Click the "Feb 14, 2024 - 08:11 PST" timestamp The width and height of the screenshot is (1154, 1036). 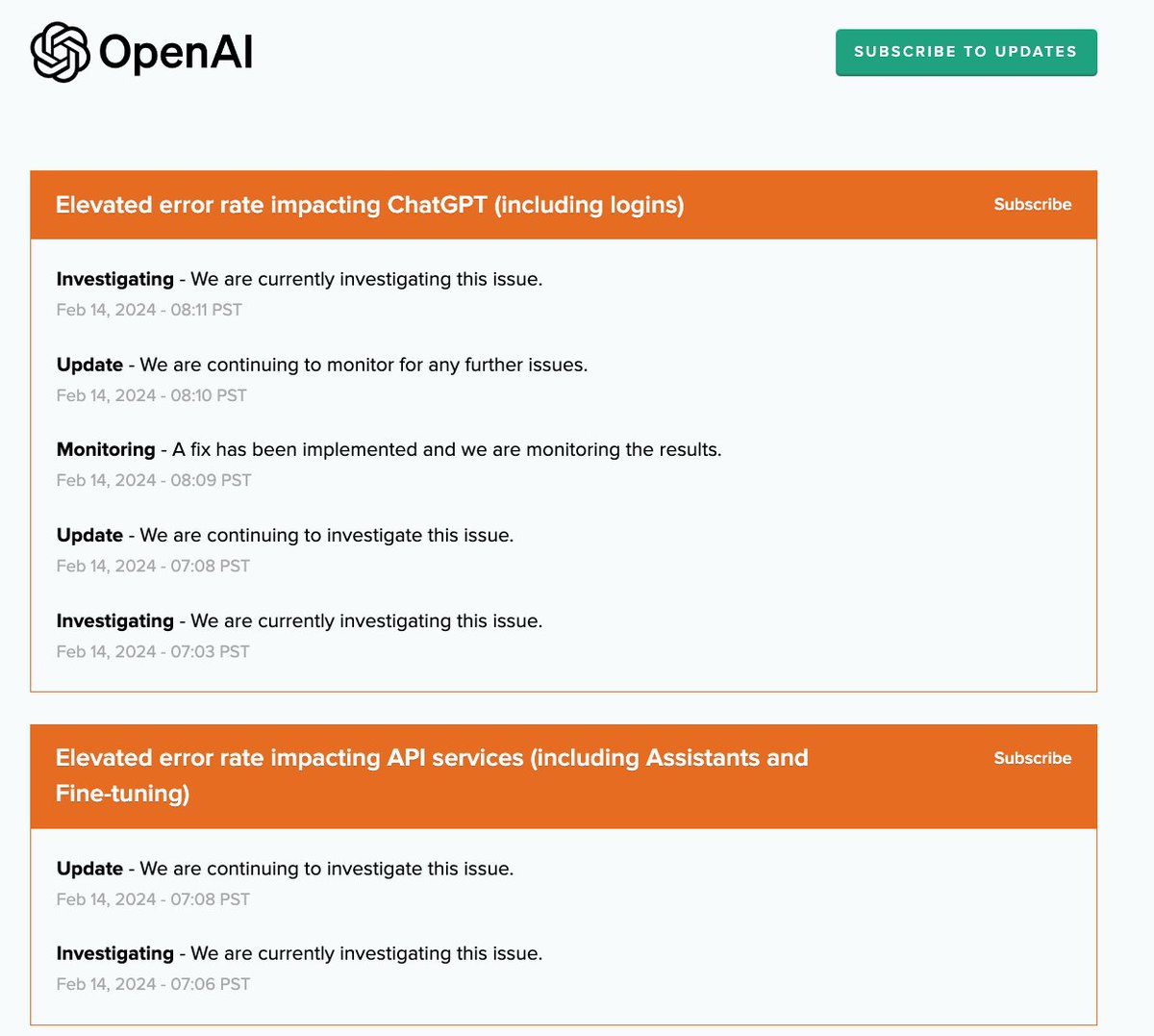tap(149, 310)
